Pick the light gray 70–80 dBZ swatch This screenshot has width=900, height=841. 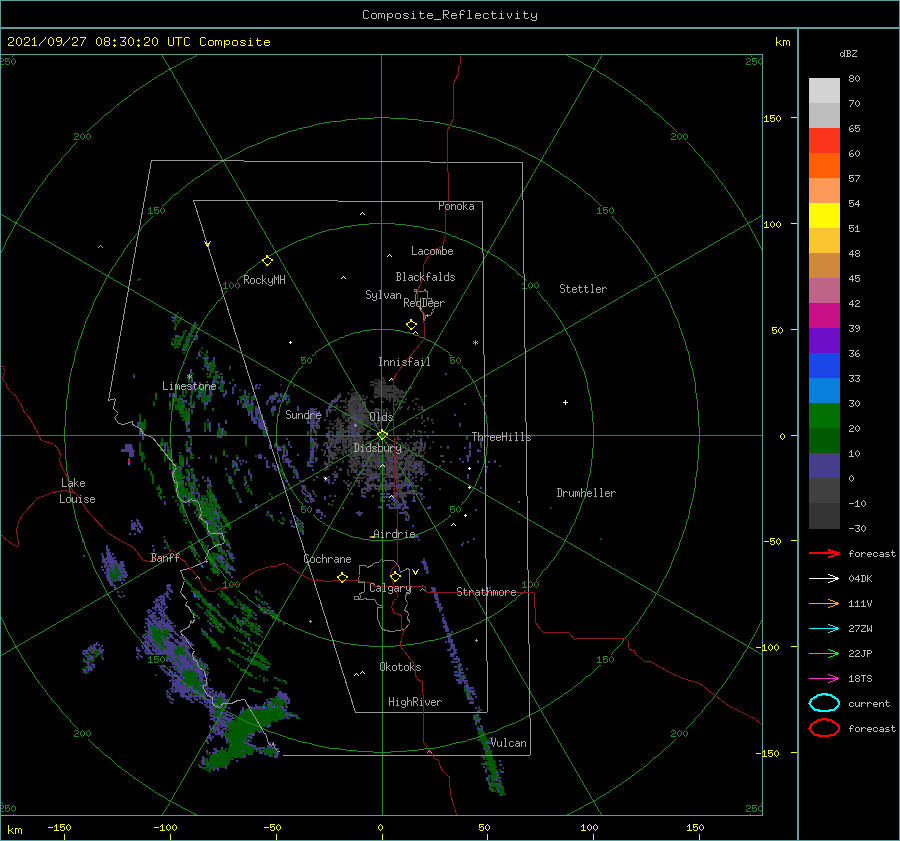point(824,91)
